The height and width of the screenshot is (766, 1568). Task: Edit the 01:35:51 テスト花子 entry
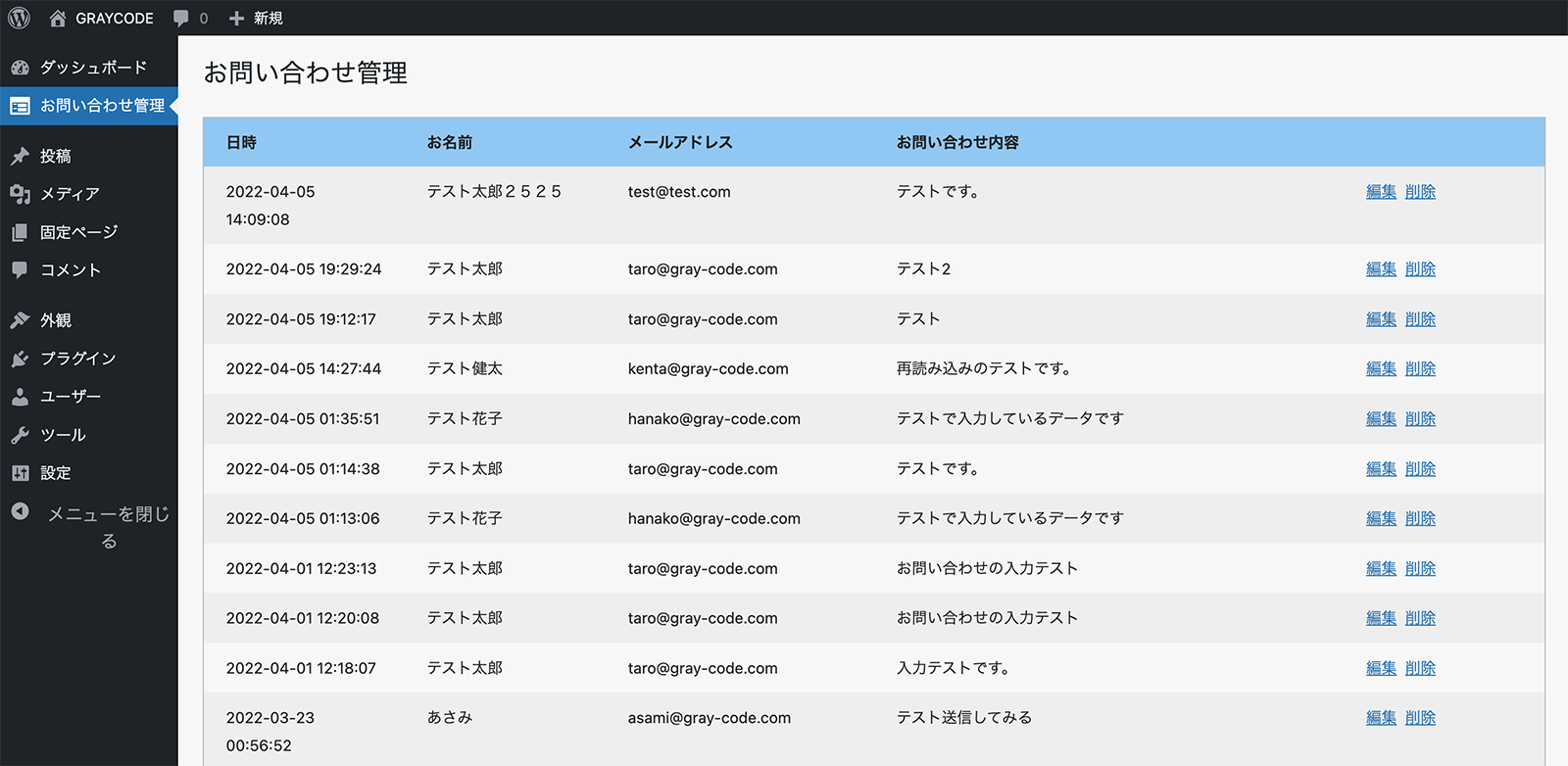[1381, 419]
